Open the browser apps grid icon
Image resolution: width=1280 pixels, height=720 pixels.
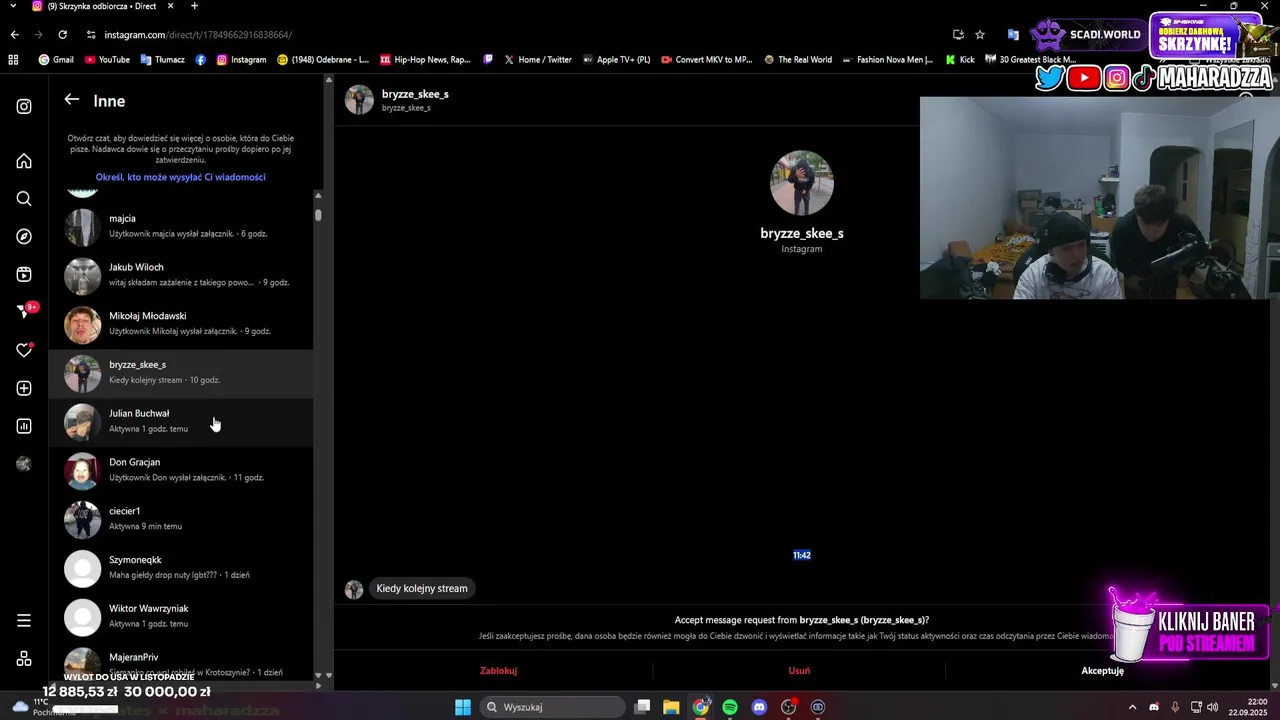pyautogui.click(x=13, y=59)
